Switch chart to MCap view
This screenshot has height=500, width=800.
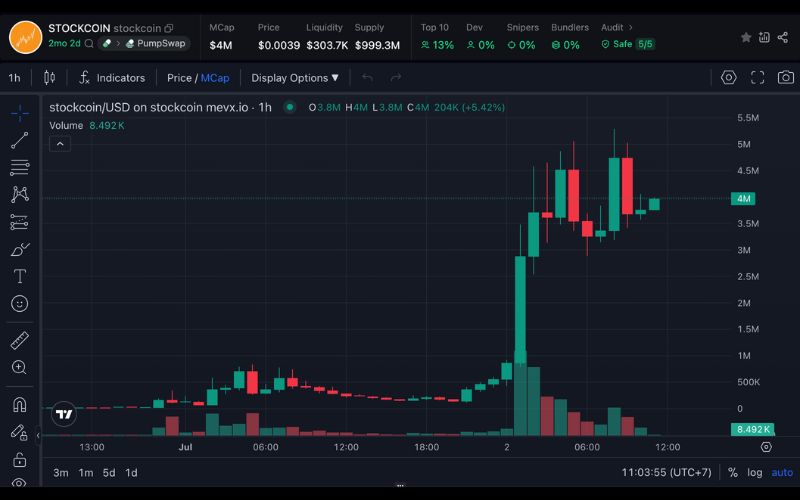coord(215,78)
